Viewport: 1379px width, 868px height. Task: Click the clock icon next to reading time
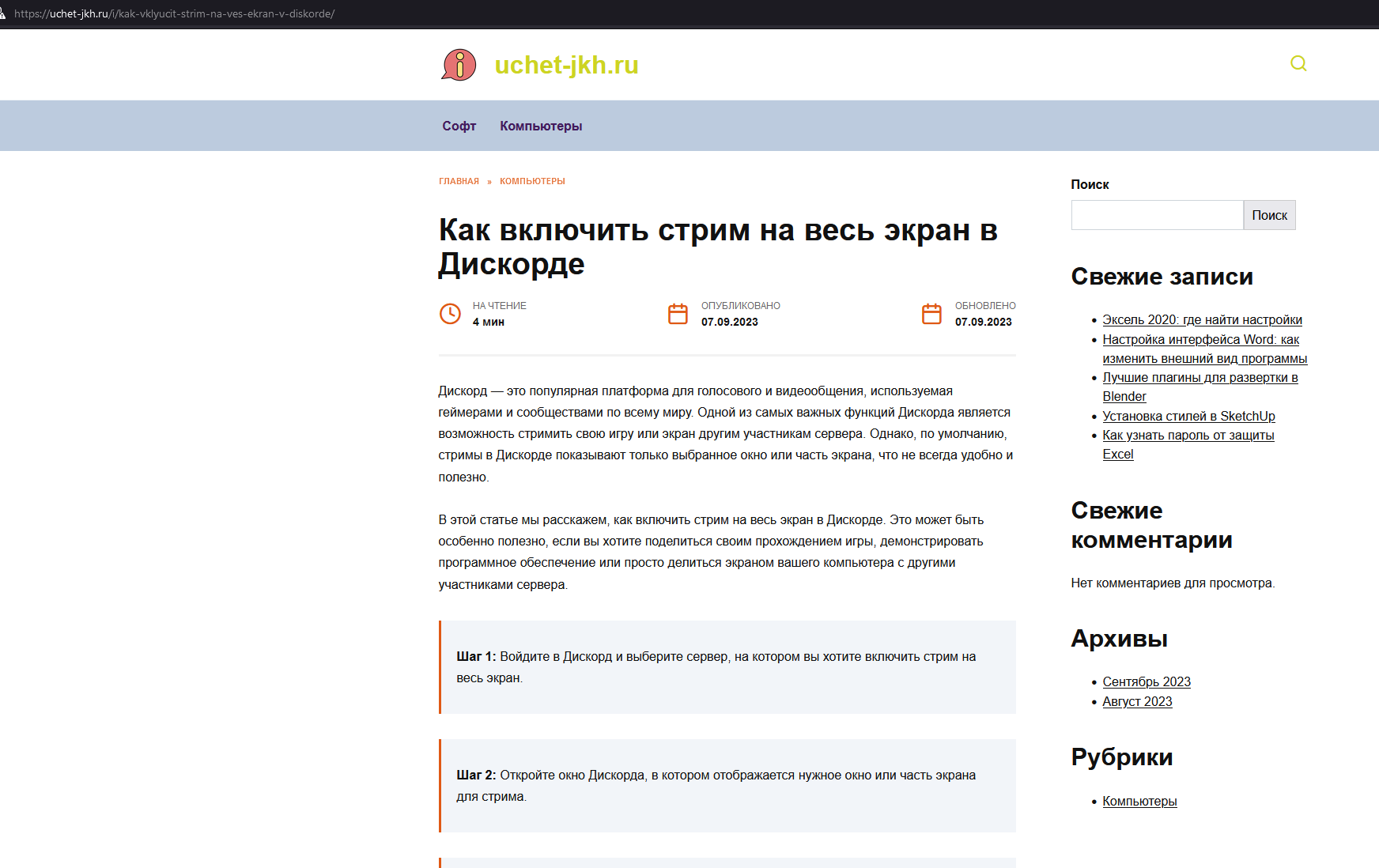(450, 314)
